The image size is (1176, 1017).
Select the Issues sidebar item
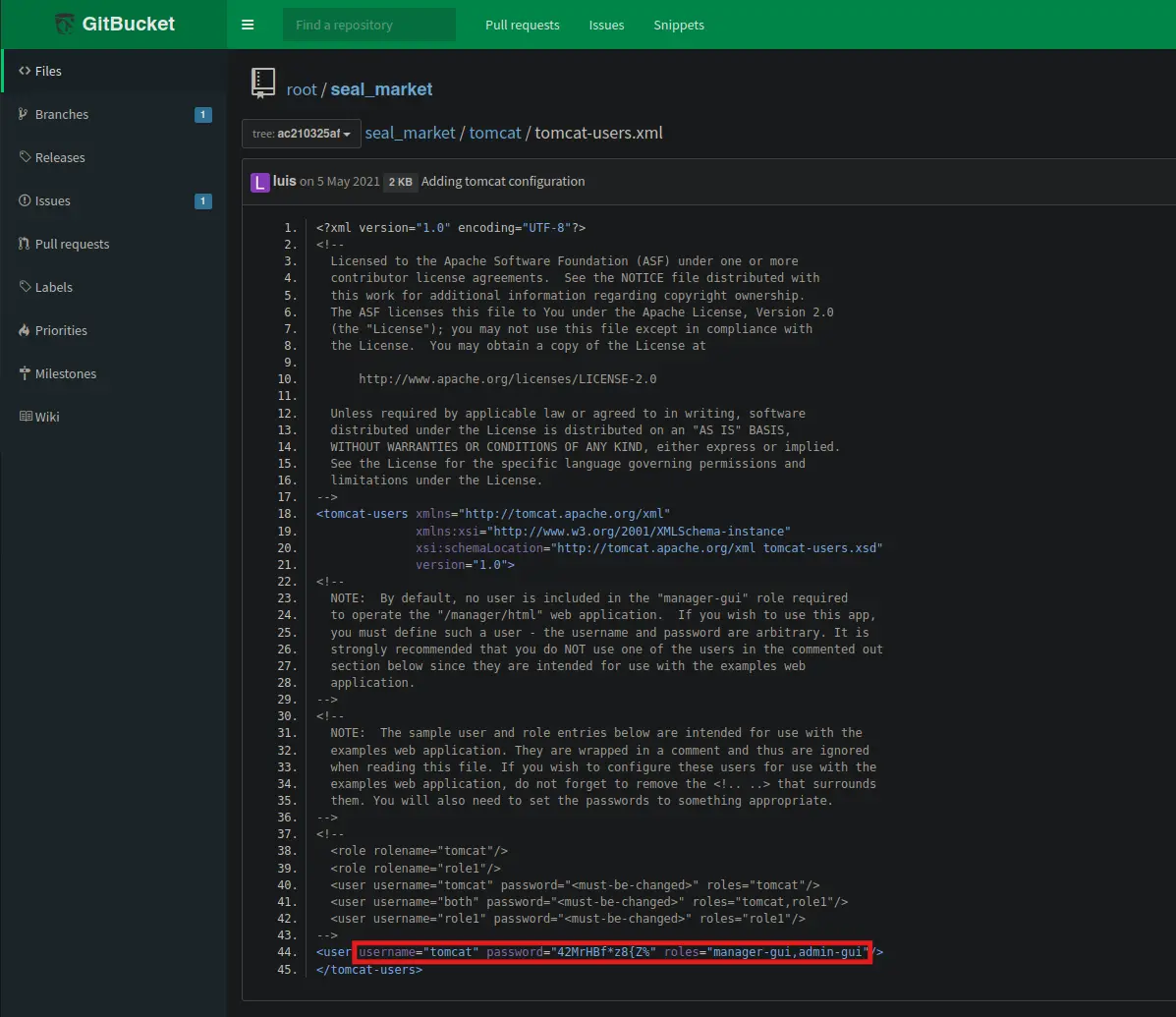[x=114, y=201]
